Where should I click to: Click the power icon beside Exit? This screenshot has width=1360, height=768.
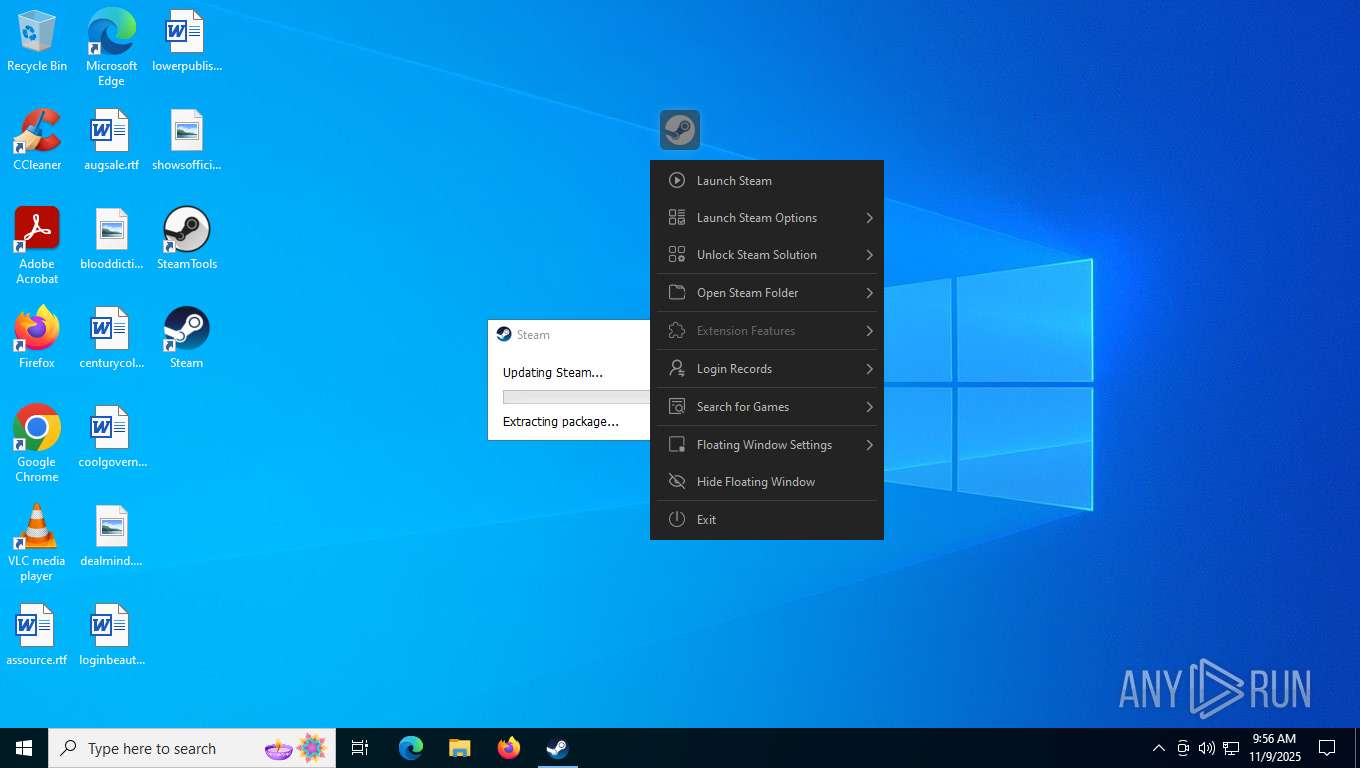(677, 519)
